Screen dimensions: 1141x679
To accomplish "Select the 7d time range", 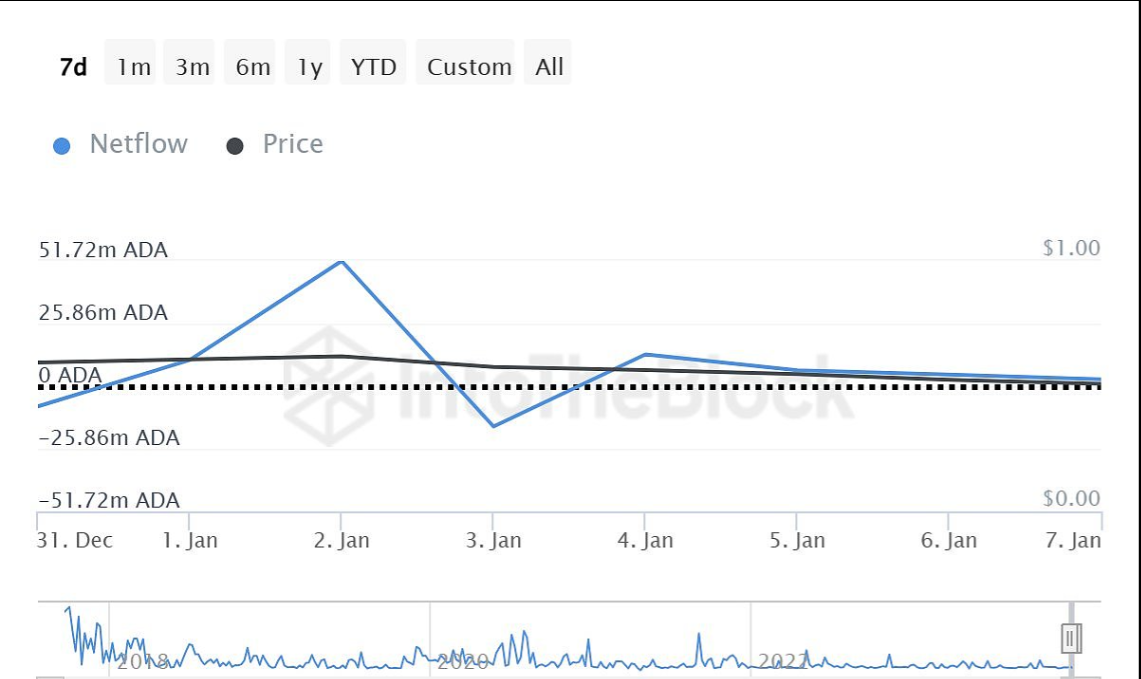I will tap(74, 67).
